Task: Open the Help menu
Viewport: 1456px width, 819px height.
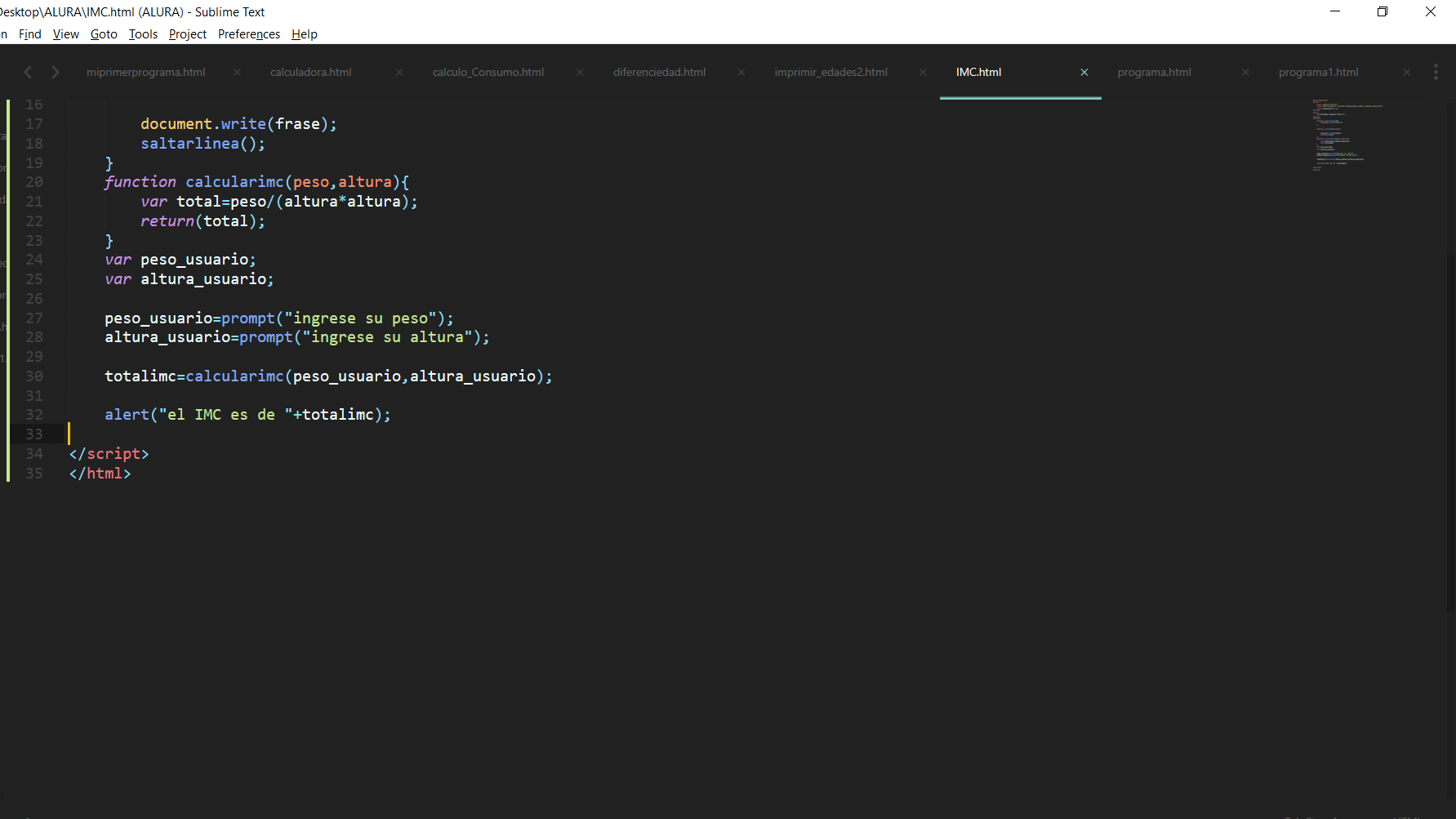Action: tap(305, 34)
